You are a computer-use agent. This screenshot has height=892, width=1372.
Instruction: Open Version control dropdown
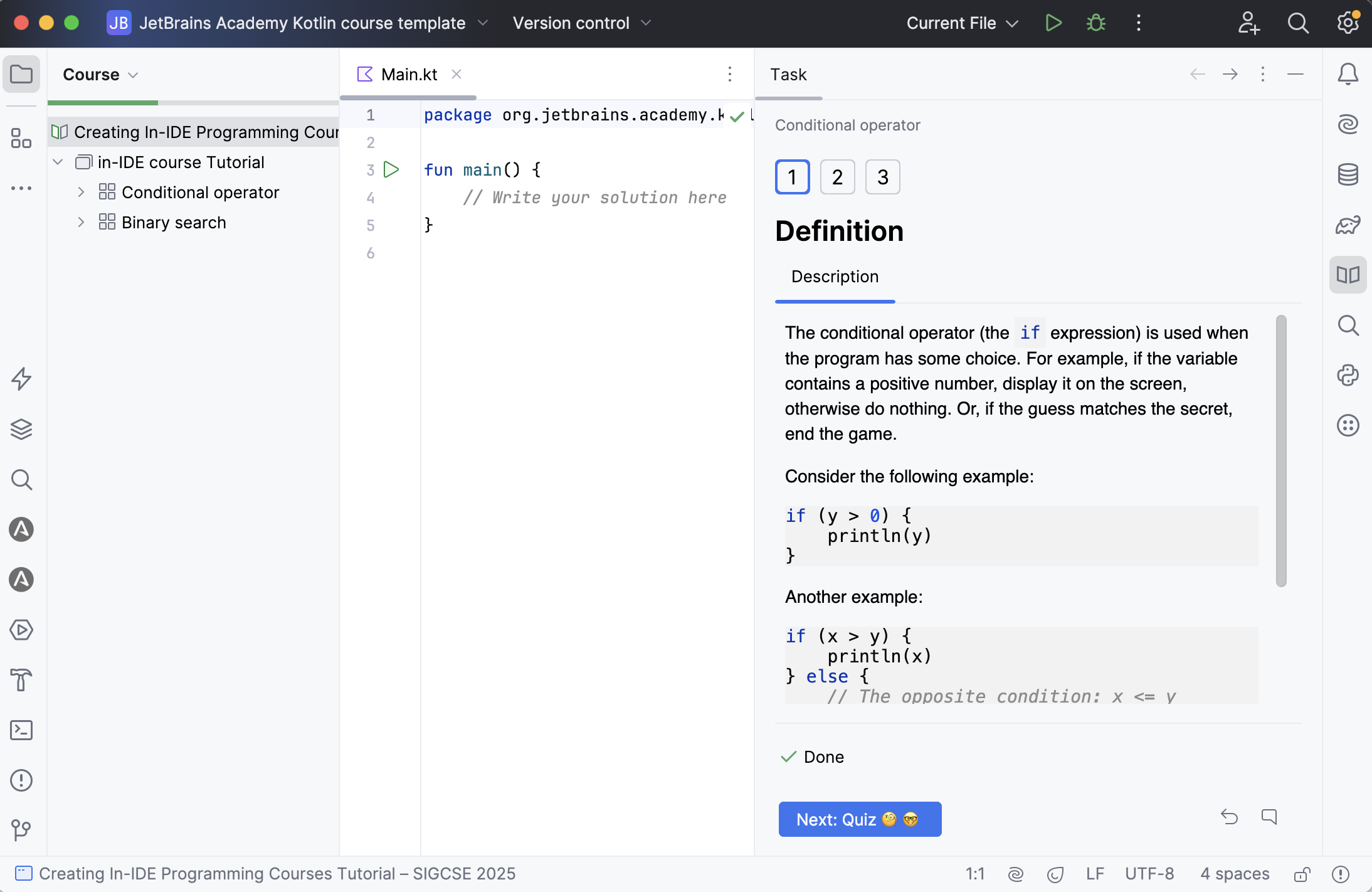(582, 23)
